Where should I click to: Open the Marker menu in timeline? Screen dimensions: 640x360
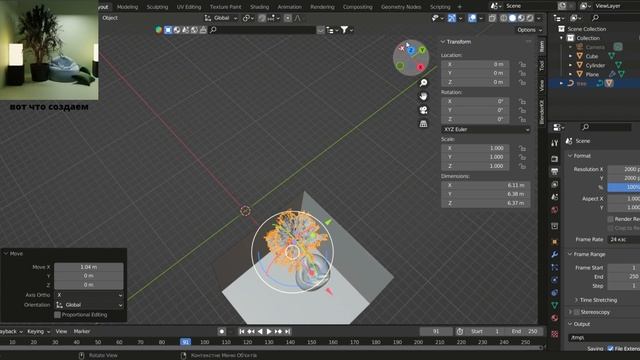82,331
